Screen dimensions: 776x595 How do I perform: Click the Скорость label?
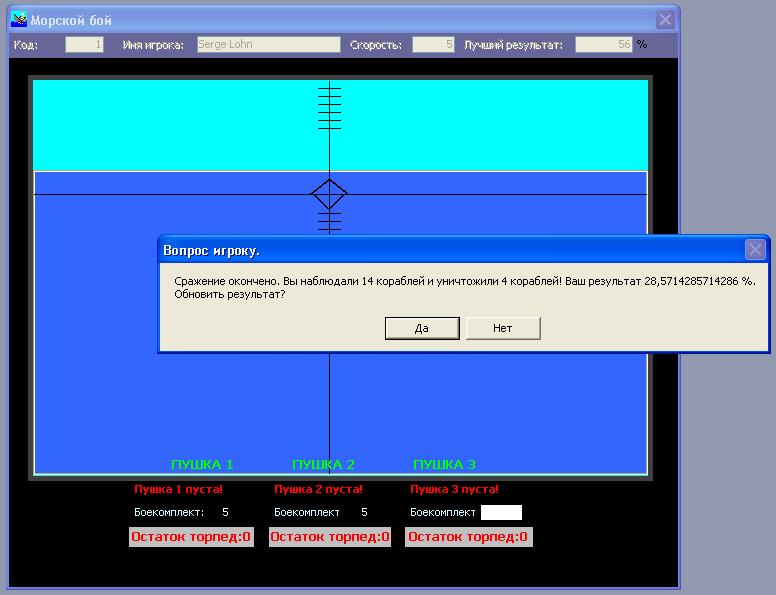[376, 45]
